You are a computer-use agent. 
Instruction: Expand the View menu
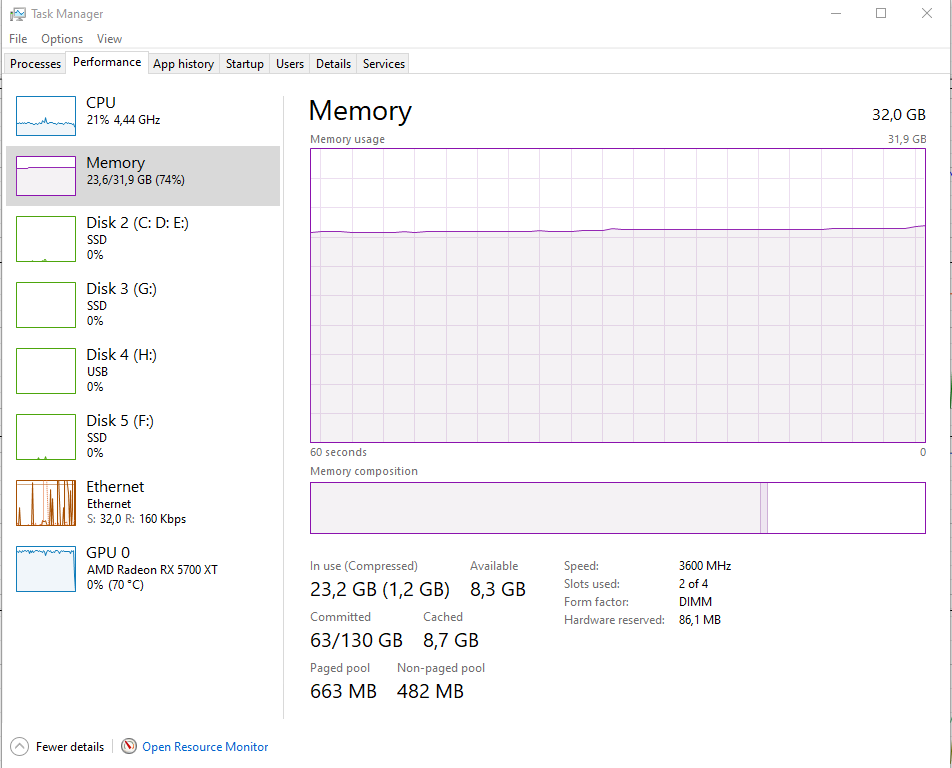click(109, 39)
